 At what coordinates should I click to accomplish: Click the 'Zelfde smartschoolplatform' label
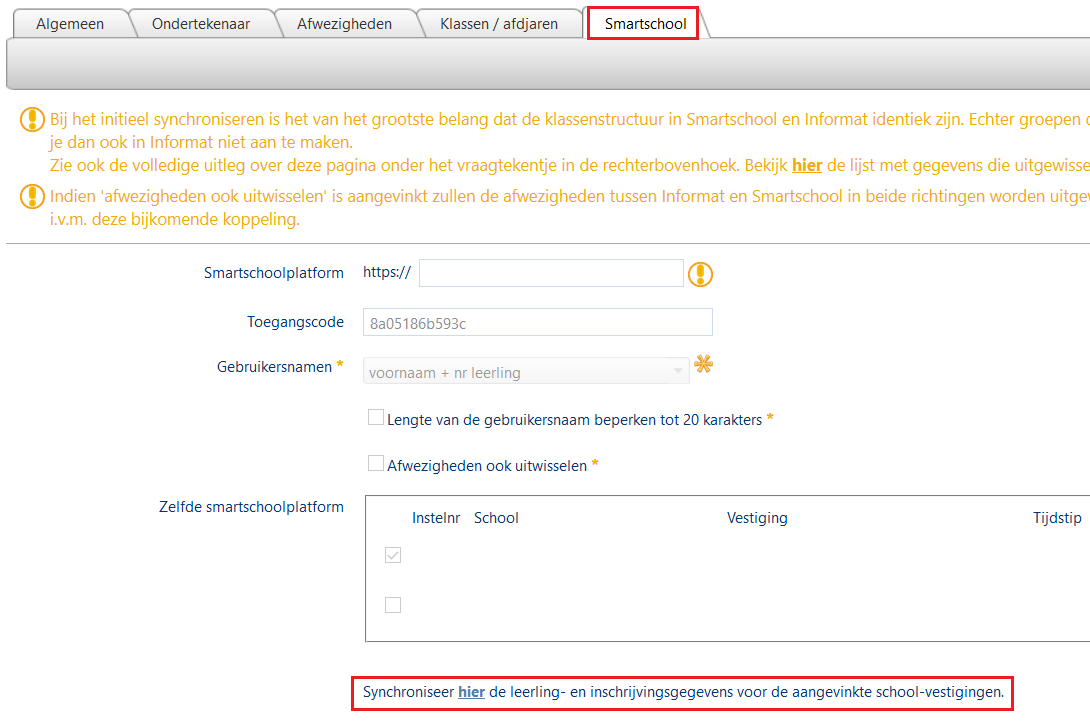coord(251,507)
